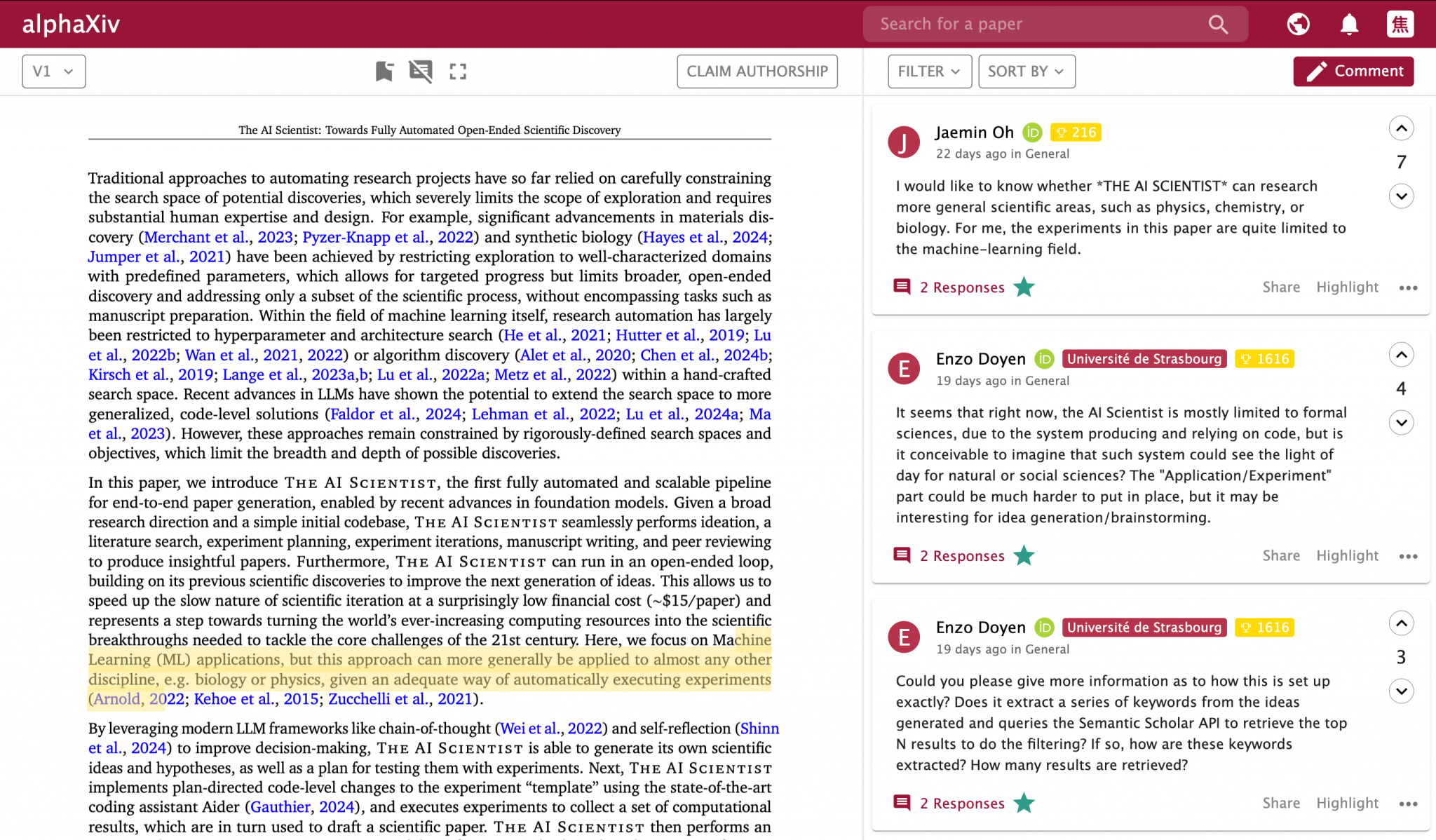1436x840 pixels.
Task: Click the search magnifier icon
Action: [x=1218, y=25]
